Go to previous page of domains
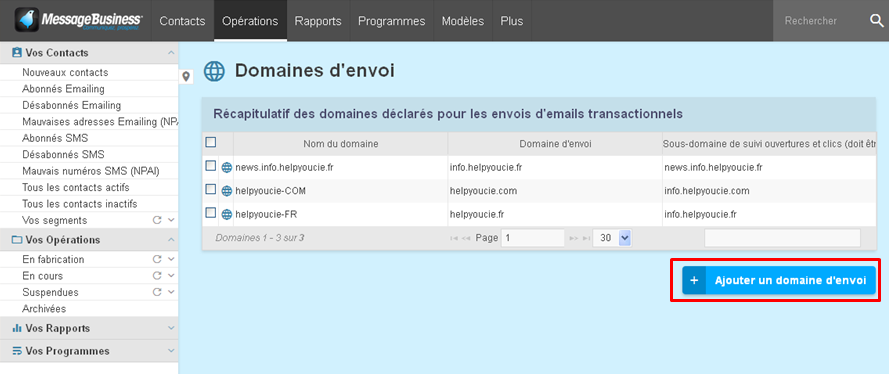 [x=466, y=239]
